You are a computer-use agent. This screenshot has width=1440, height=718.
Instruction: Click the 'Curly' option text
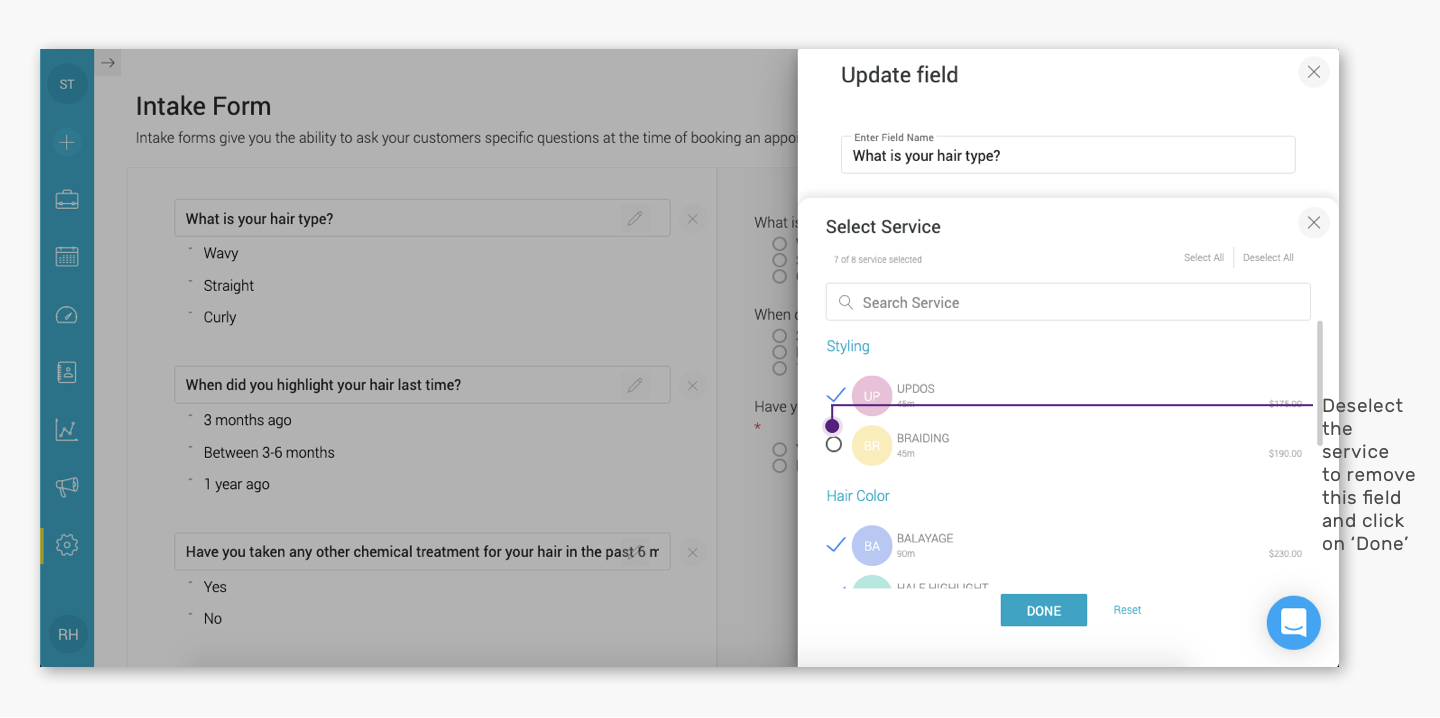(x=220, y=318)
